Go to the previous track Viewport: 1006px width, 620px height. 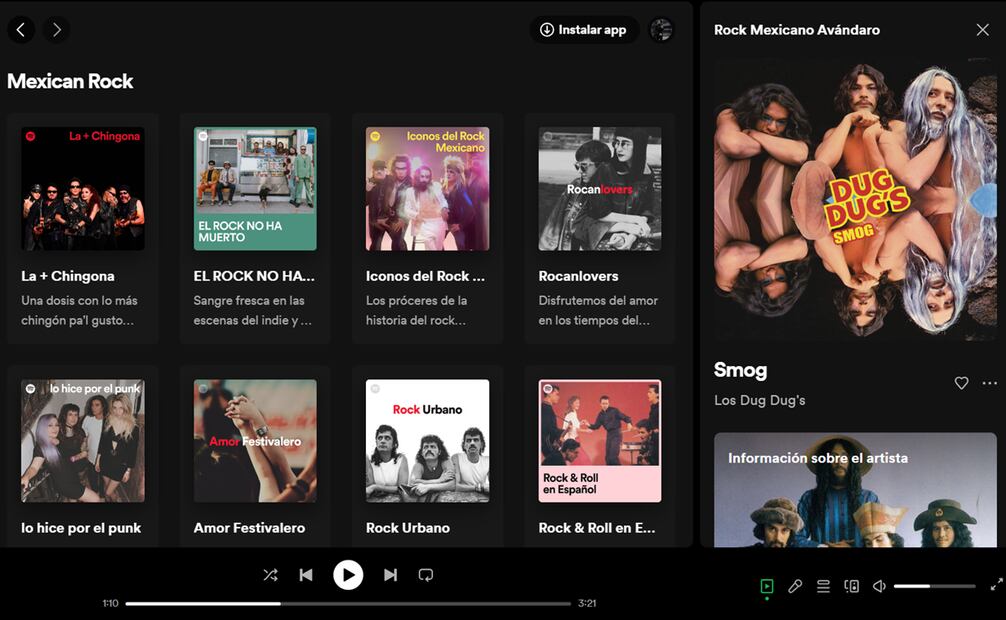click(x=306, y=575)
